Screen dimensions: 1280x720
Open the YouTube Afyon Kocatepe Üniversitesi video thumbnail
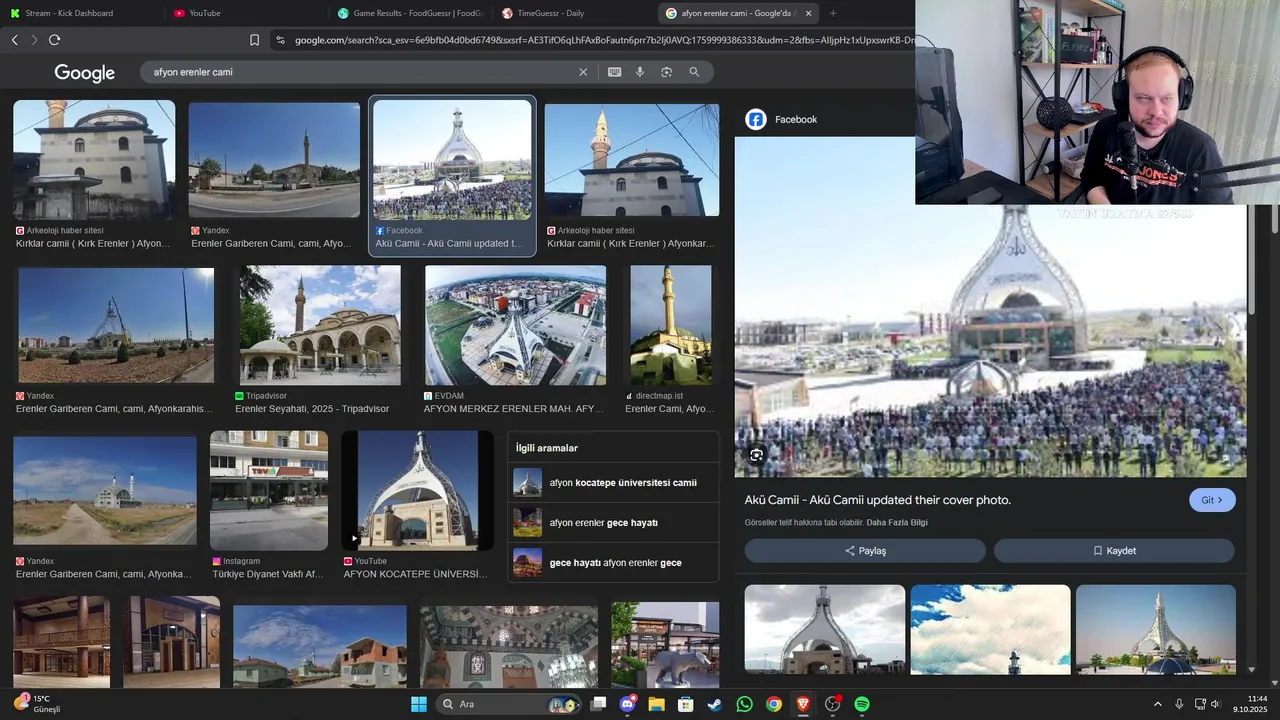[x=417, y=491]
